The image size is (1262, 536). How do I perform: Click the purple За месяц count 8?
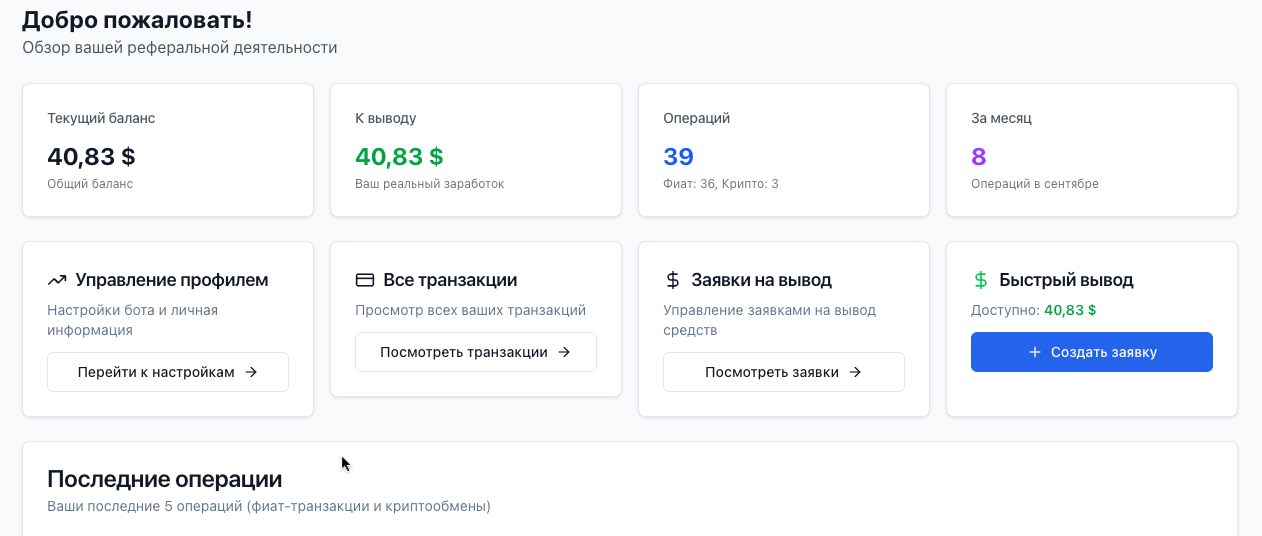point(978,156)
